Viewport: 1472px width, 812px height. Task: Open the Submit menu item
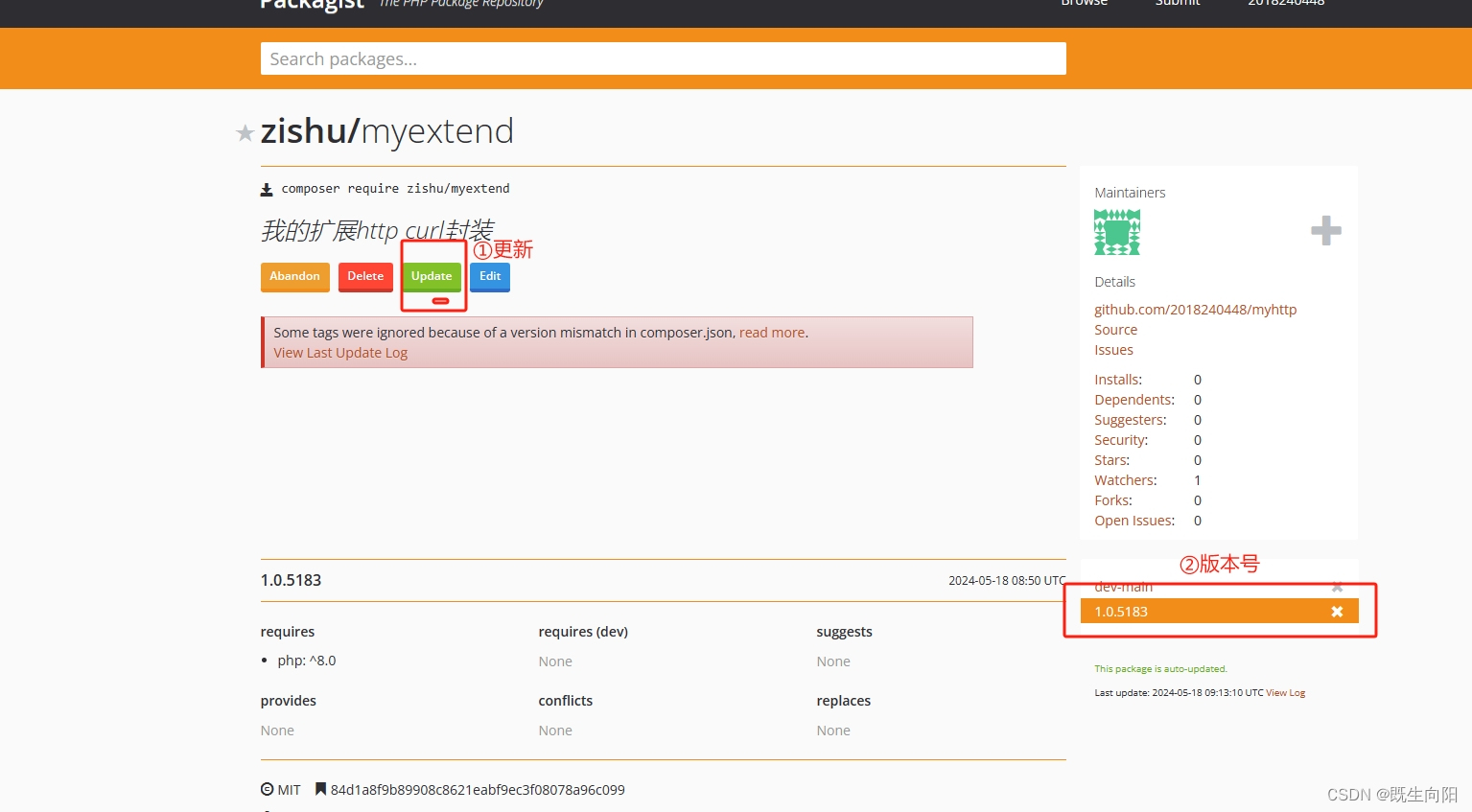[x=1177, y=3]
